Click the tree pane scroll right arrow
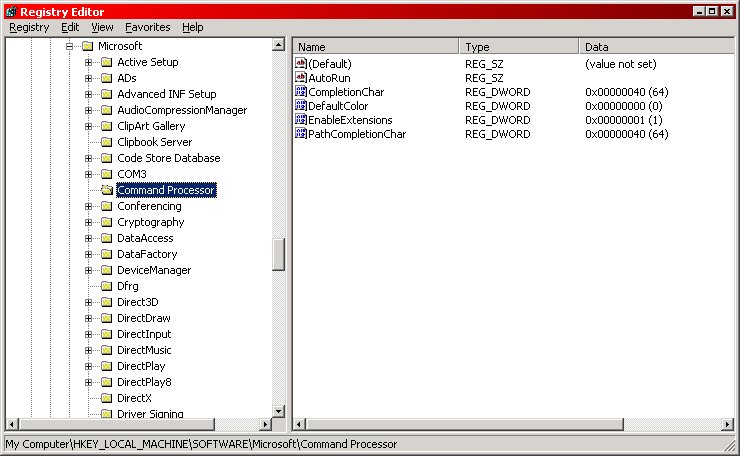 click(x=265, y=424)
